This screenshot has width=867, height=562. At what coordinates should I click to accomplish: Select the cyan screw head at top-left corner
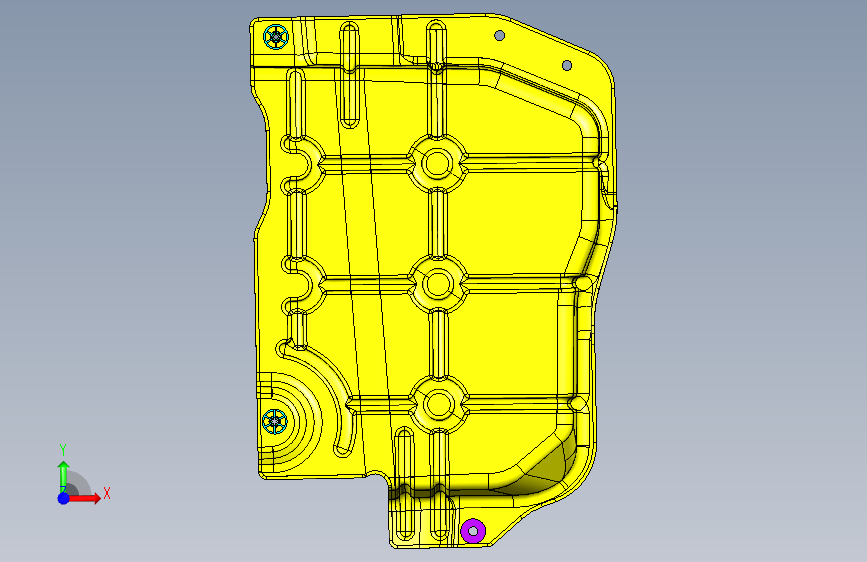276,37
